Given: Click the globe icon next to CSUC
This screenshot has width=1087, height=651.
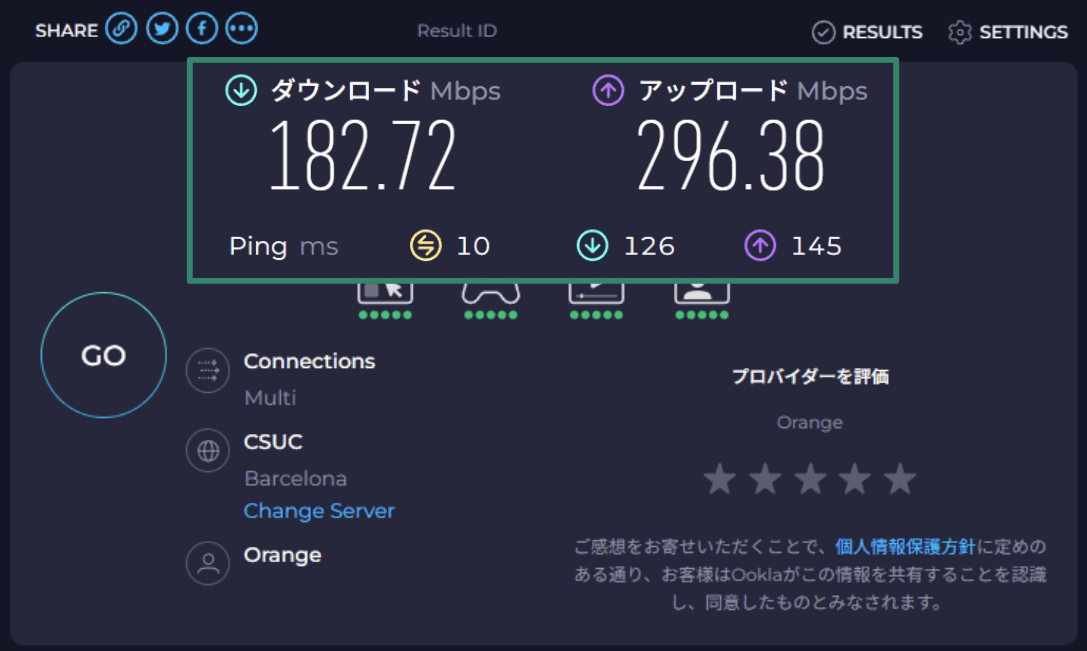Looking at the screenshot, I should [208, 451].
